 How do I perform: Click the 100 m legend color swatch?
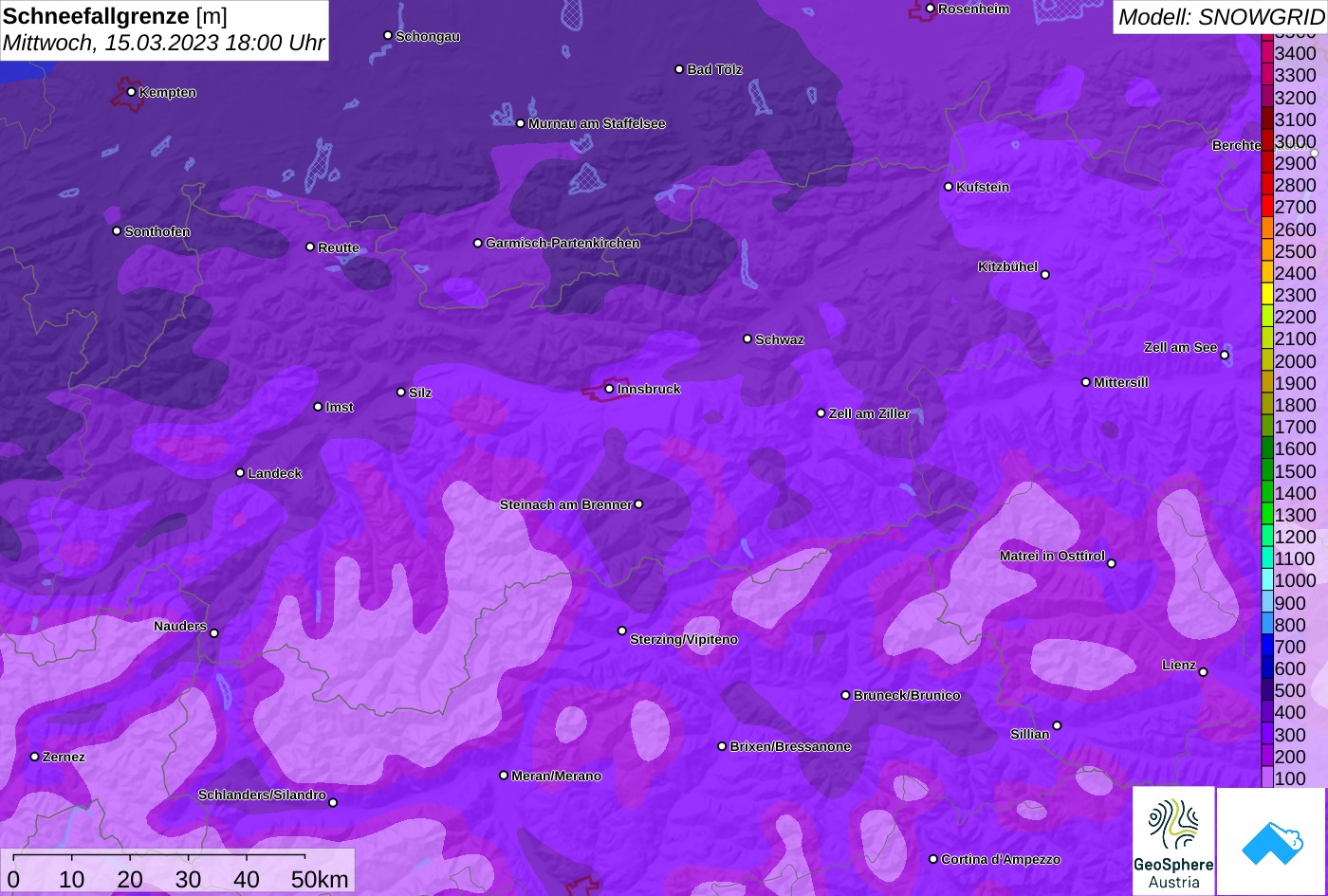(1267, 778)
